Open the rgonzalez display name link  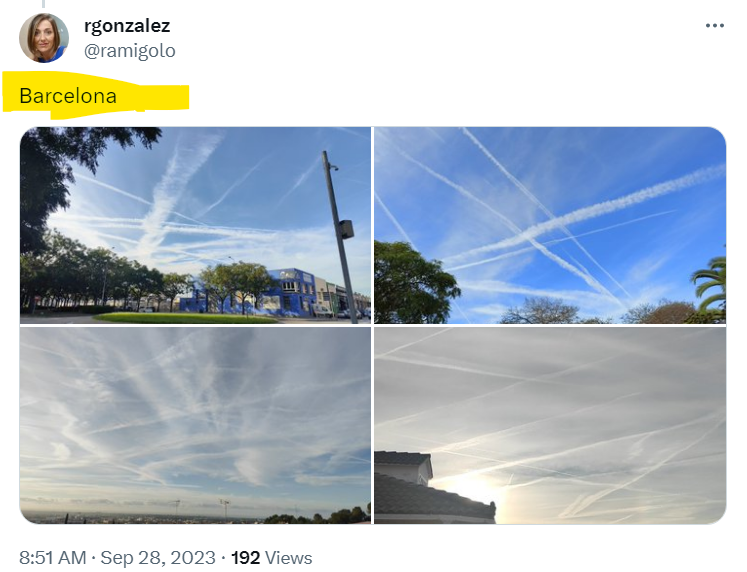127,26
